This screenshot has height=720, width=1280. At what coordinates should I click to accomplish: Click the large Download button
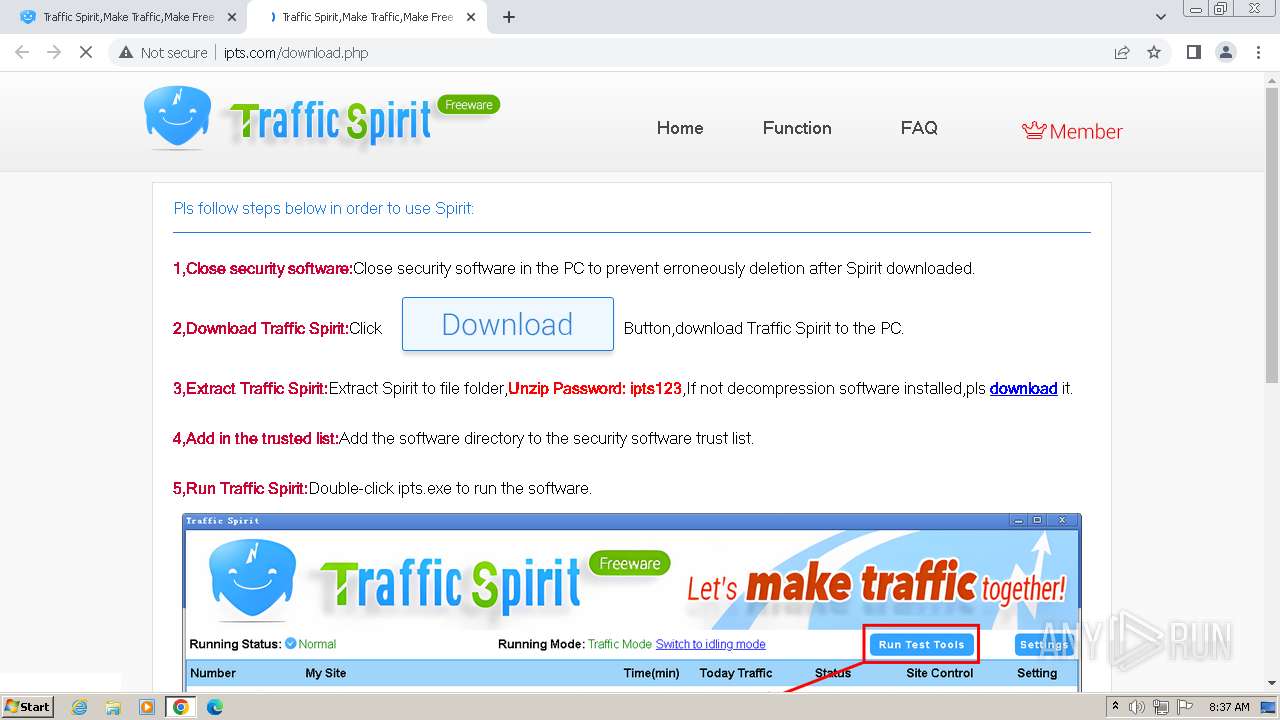(x=508, y=324)
